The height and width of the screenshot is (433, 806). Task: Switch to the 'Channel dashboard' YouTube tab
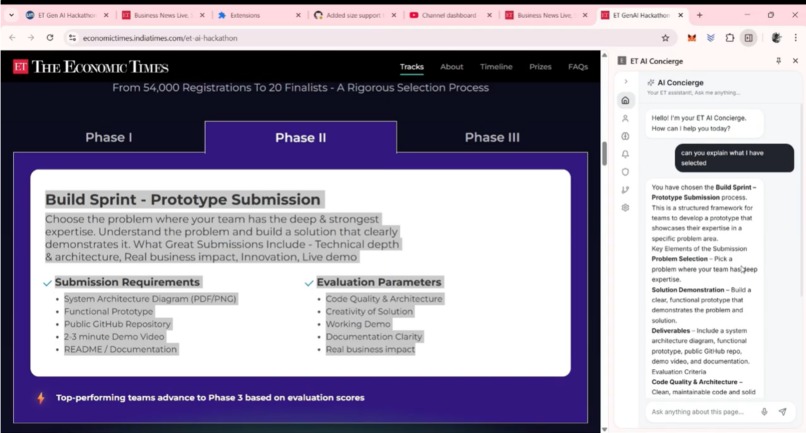(450, 15)
